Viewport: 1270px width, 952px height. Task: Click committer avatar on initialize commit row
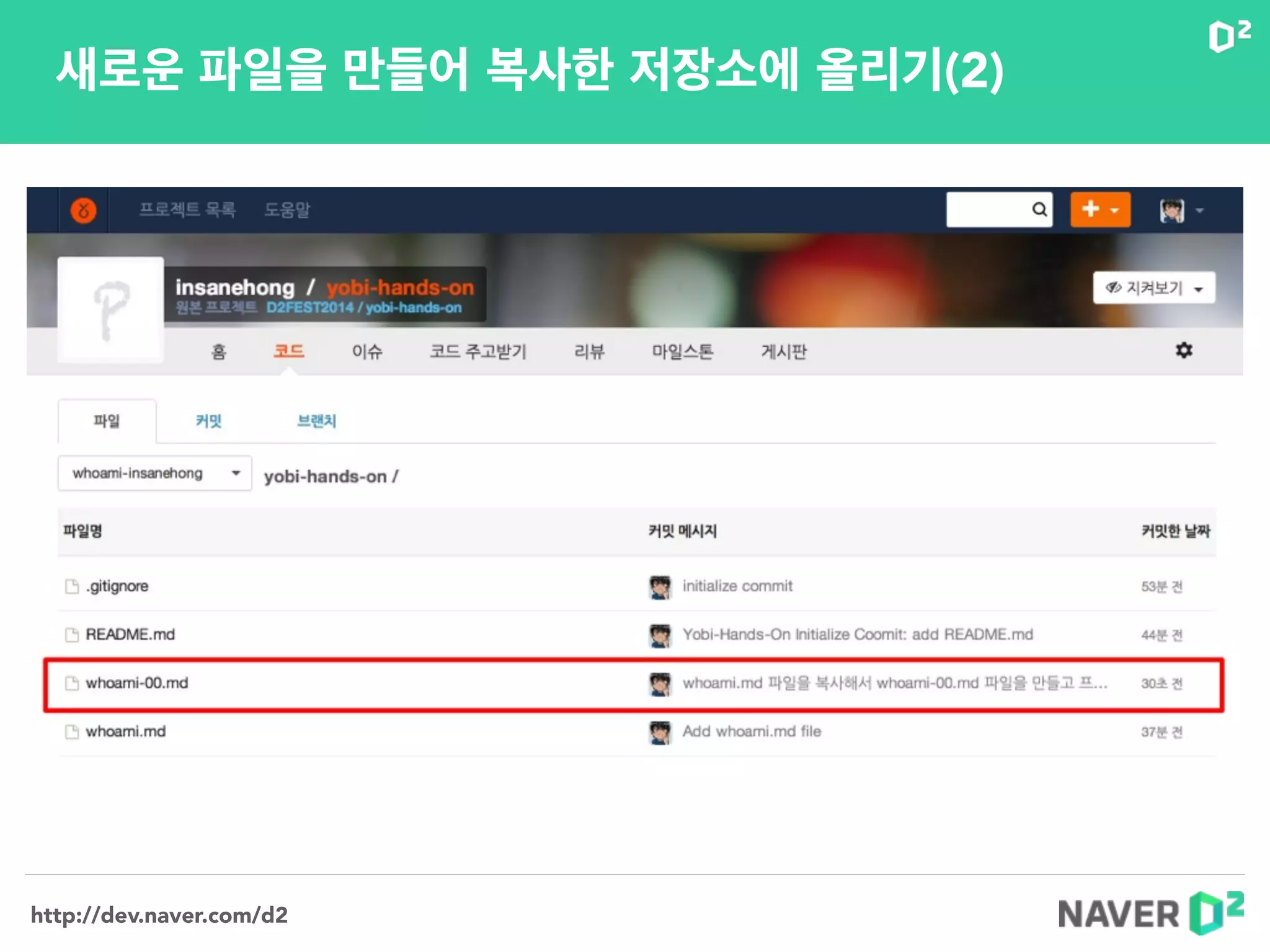tap(660, 587)
